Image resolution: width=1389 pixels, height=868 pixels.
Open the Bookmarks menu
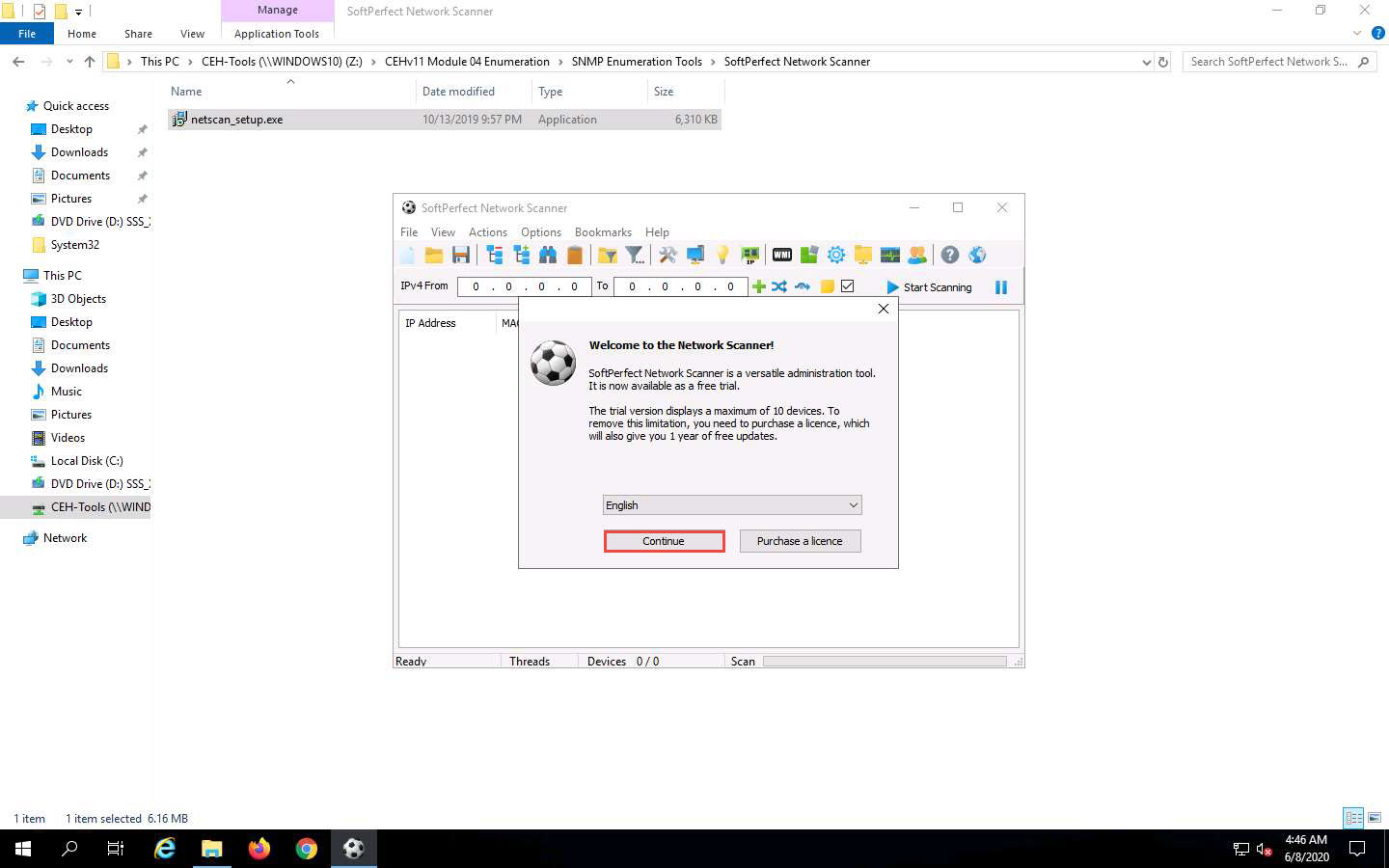point(603,232)
